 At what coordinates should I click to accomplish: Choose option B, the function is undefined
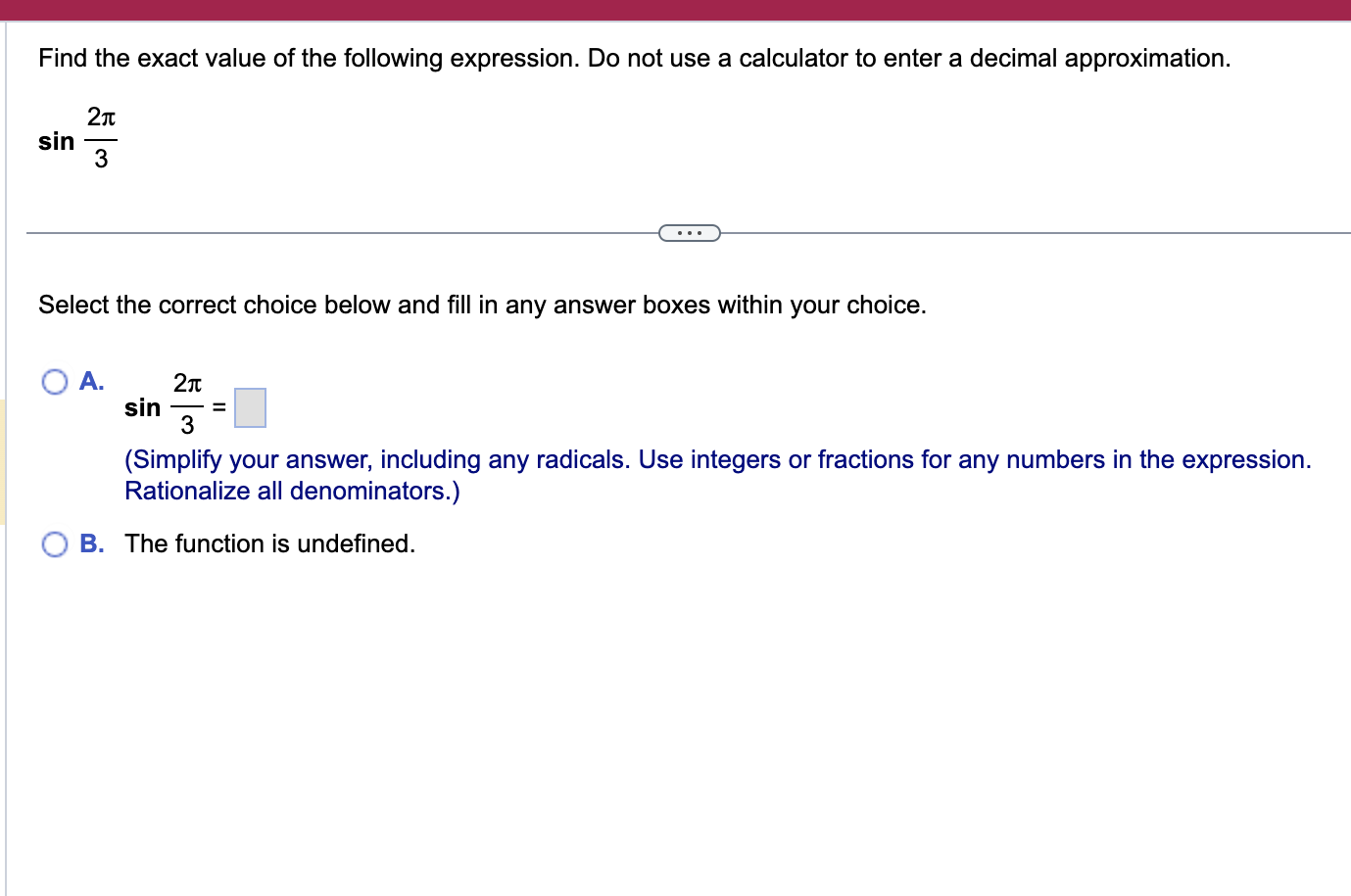54,543
